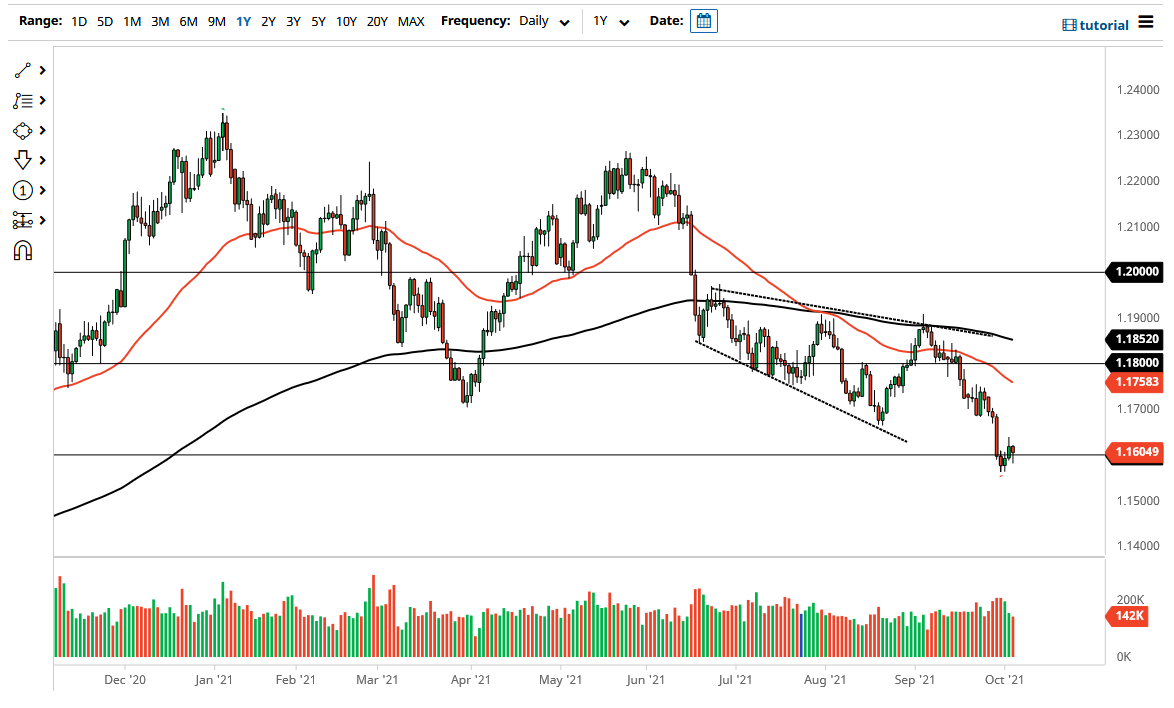Image resolution: width=1174 pixels, height=708 pixels.
Task: Click the 1.24000 price axis value
Action: coord(1137,90)
